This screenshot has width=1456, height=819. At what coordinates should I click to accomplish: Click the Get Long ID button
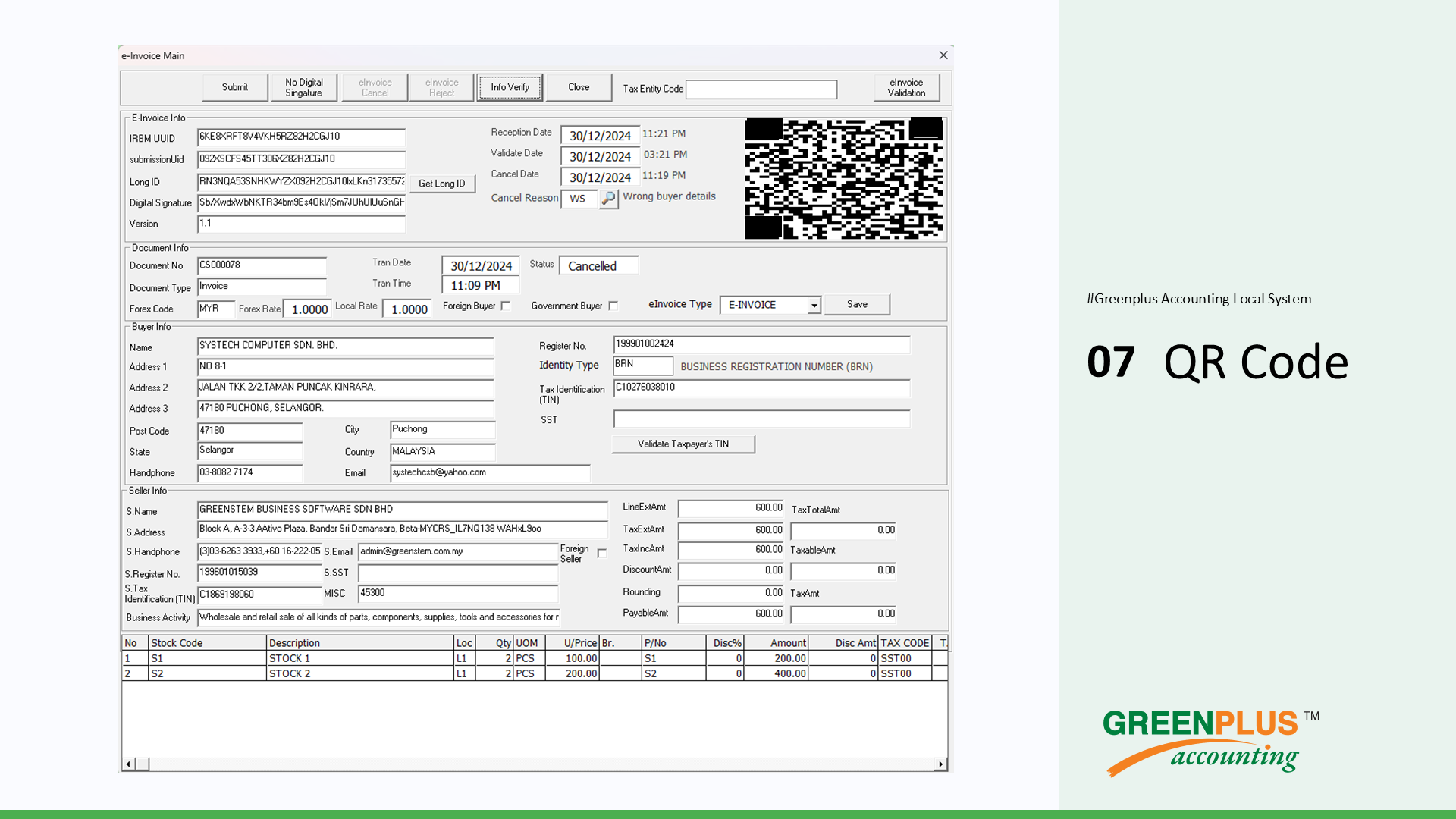pos(442,184)
